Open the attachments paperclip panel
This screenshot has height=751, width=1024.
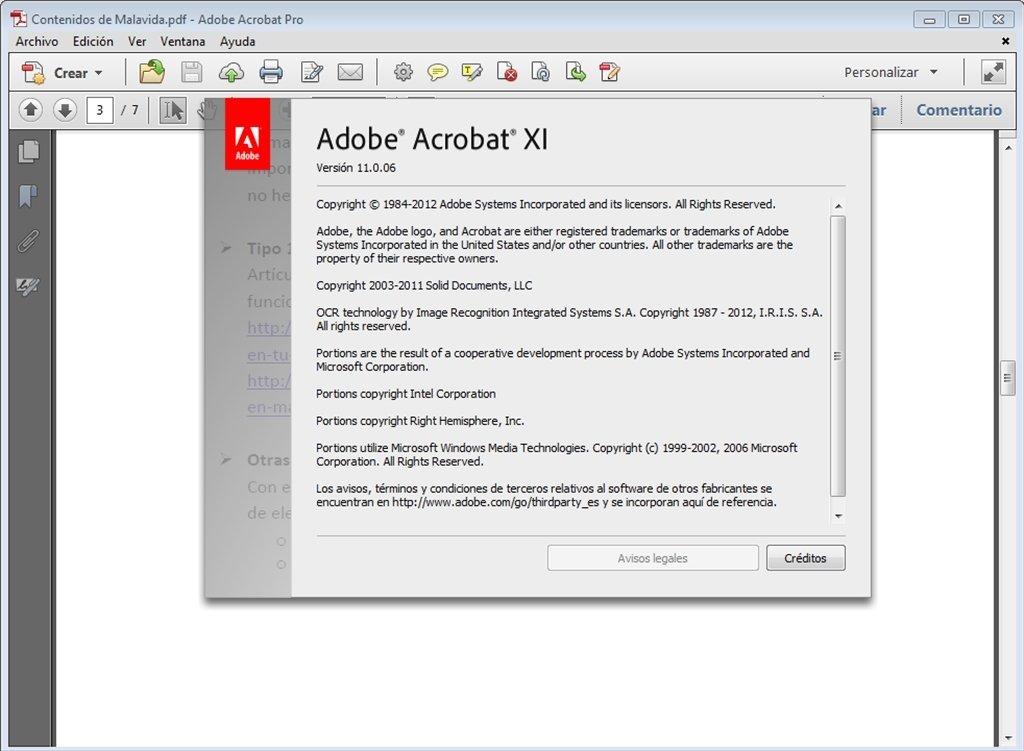click(28, 241)
